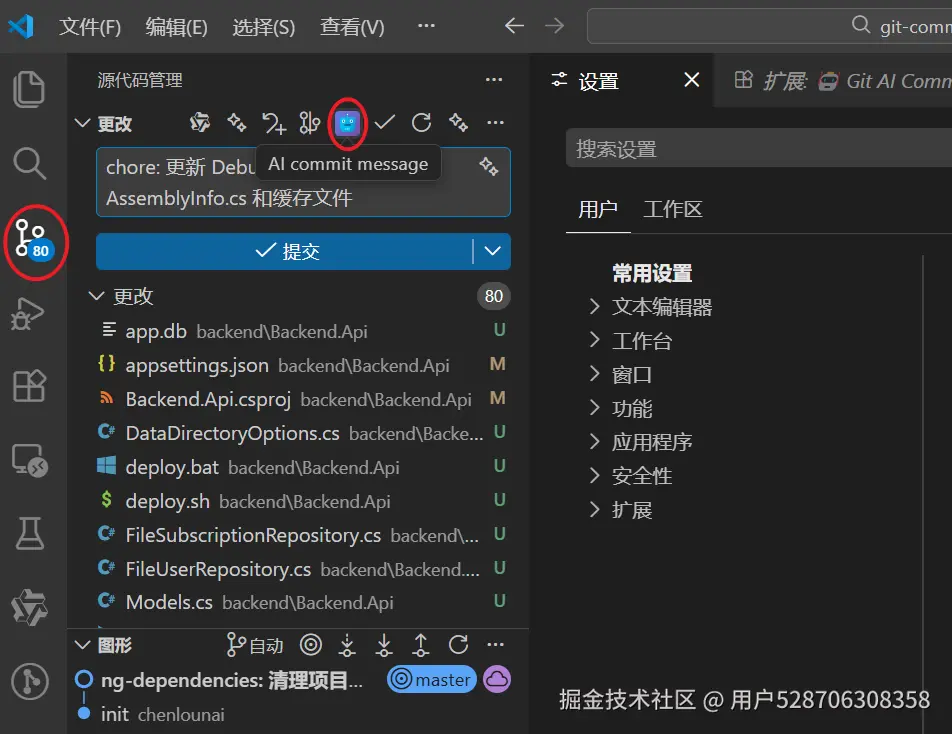Open the 编辑(E) menu
The height and width of the screenshot is (734, 952).
click(177, 27)
